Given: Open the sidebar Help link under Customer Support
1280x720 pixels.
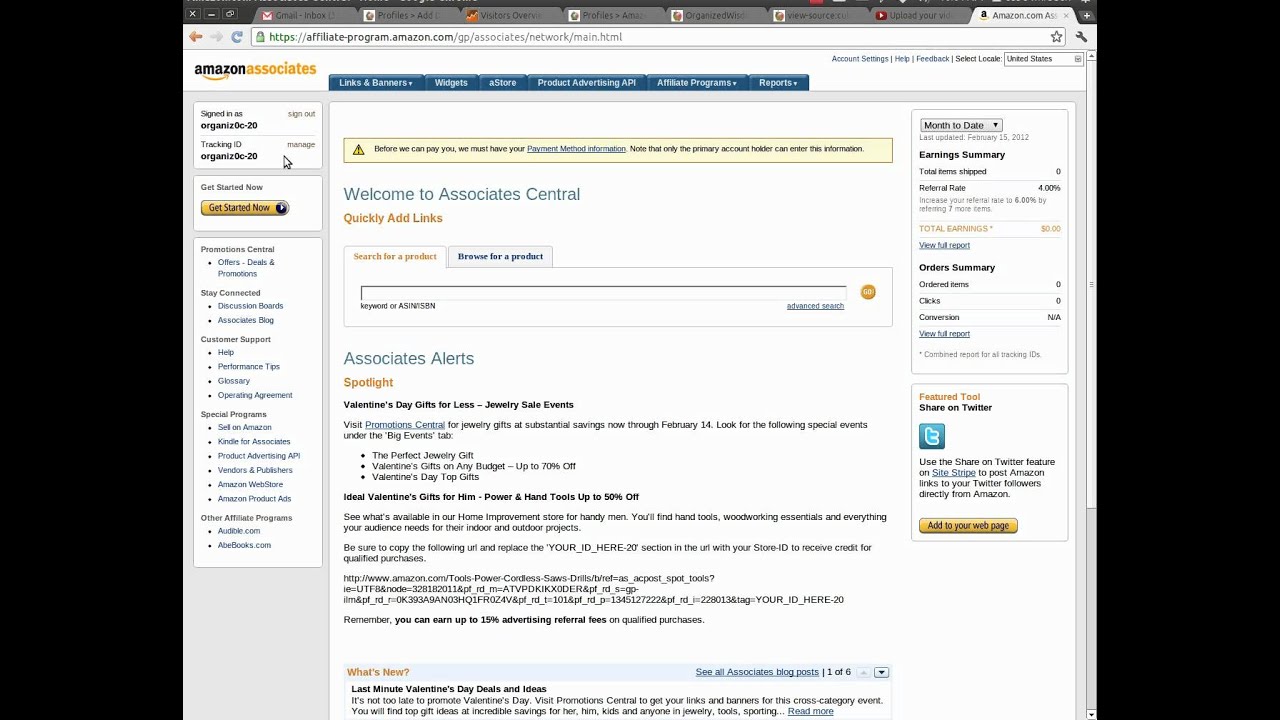Looking at the screenshot, I should click(226, 352).
